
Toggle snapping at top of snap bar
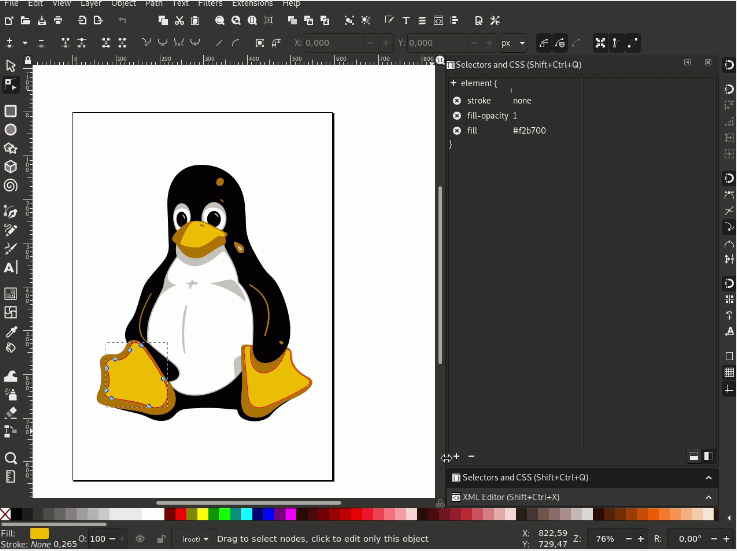click(729, 65)
